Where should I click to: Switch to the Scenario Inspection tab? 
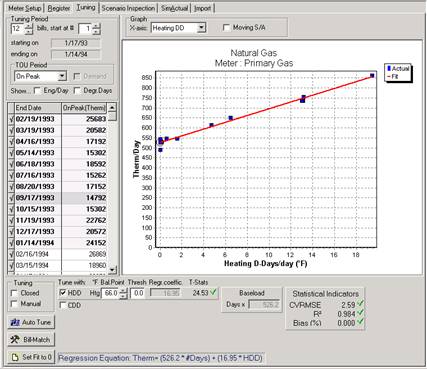128,8
